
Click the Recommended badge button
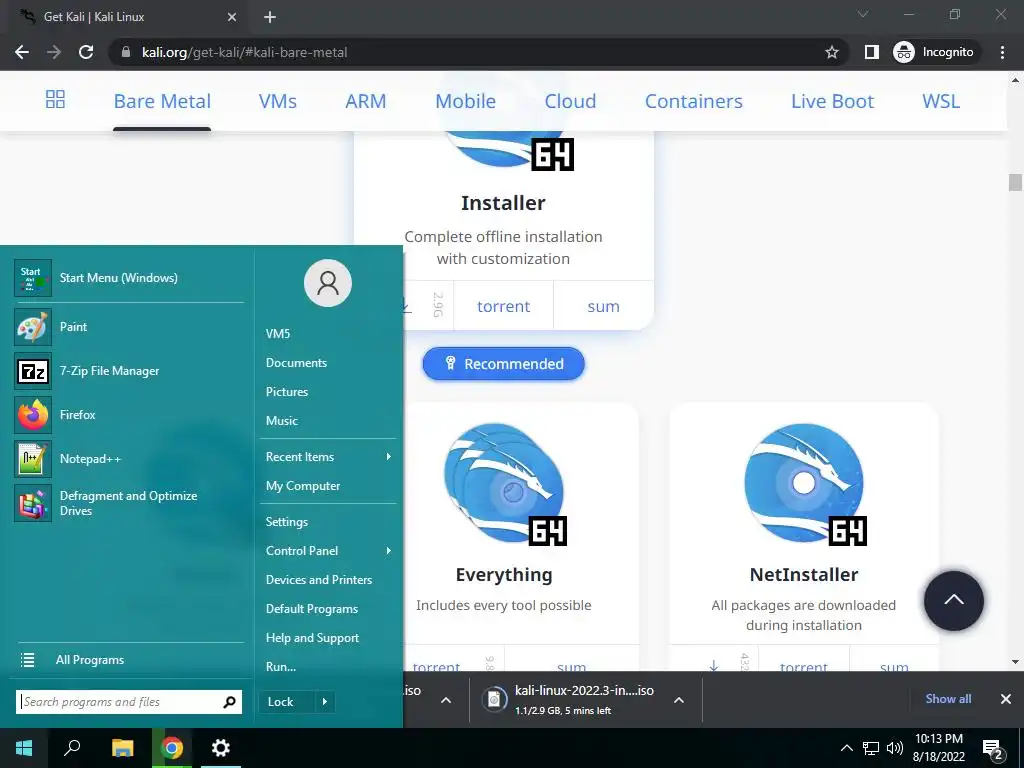504,364
